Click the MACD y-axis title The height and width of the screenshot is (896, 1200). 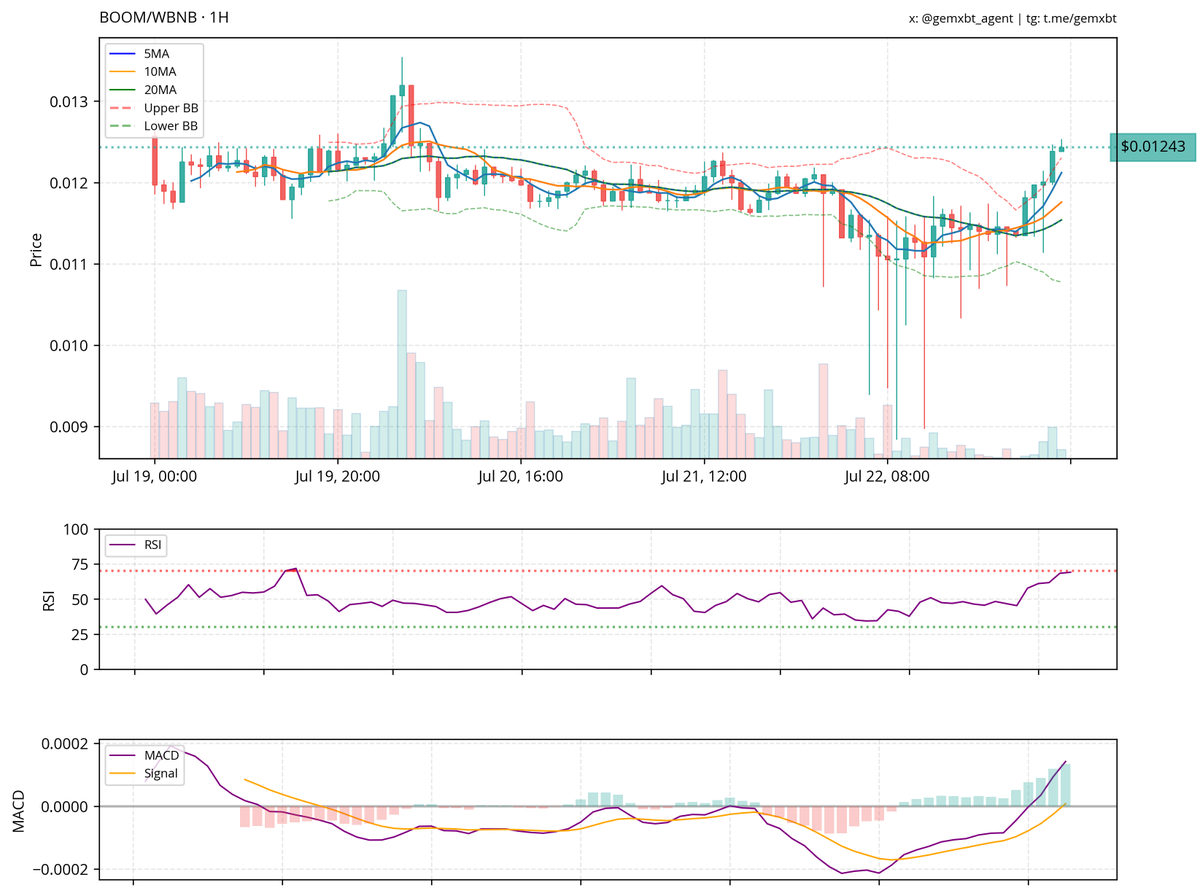18,811
